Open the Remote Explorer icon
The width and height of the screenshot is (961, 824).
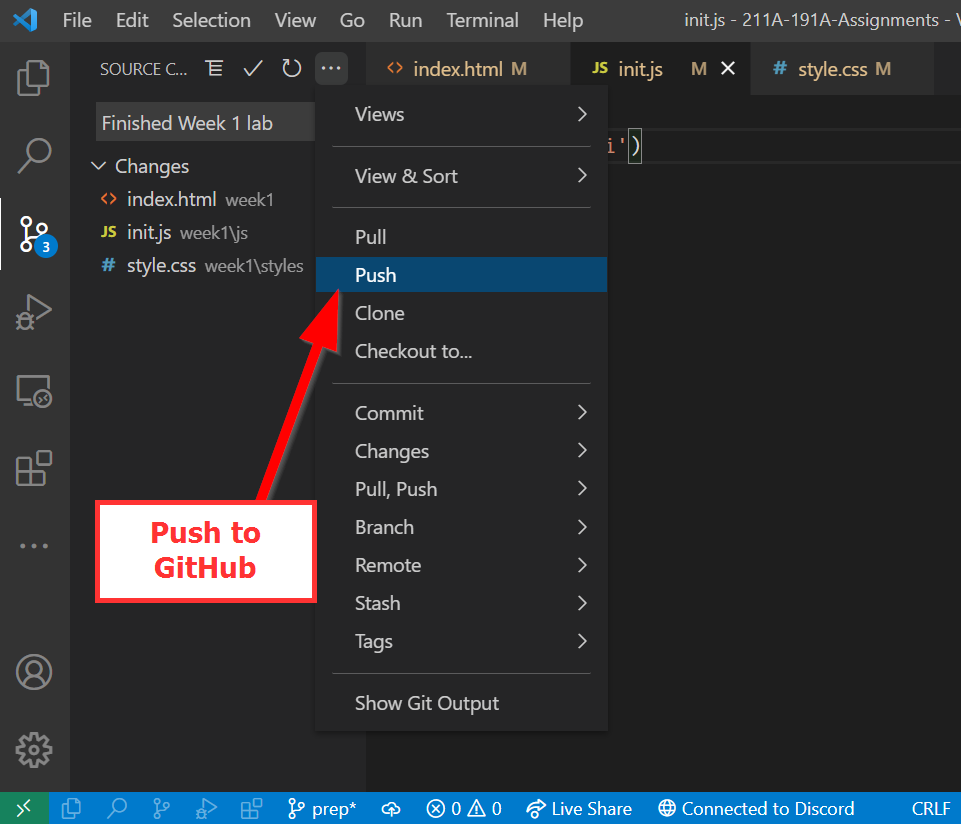pos(34,390)
